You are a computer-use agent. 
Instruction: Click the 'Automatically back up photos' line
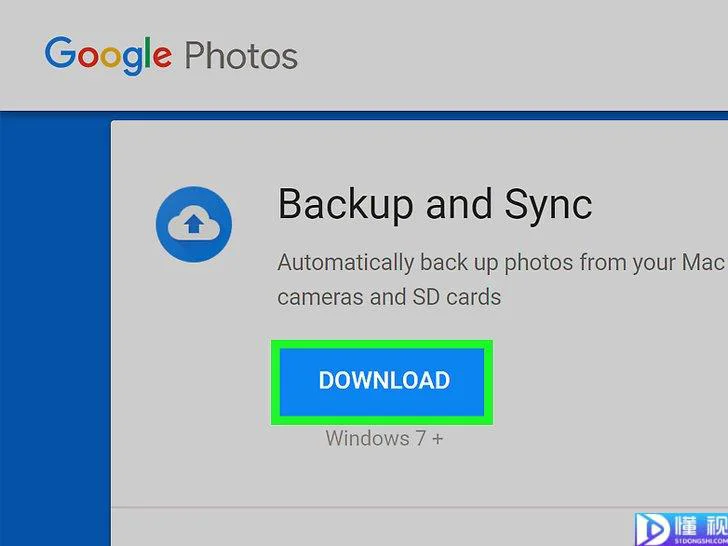coord(502,263)
